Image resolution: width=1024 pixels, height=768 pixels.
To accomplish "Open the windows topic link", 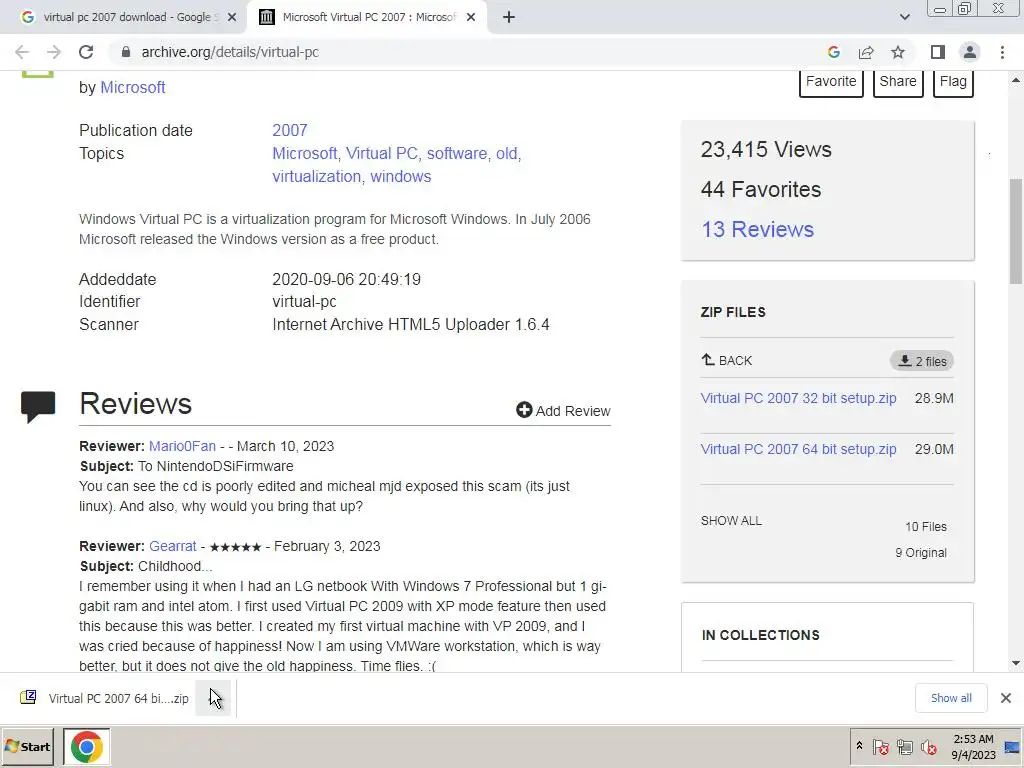I will coord(401,176).
